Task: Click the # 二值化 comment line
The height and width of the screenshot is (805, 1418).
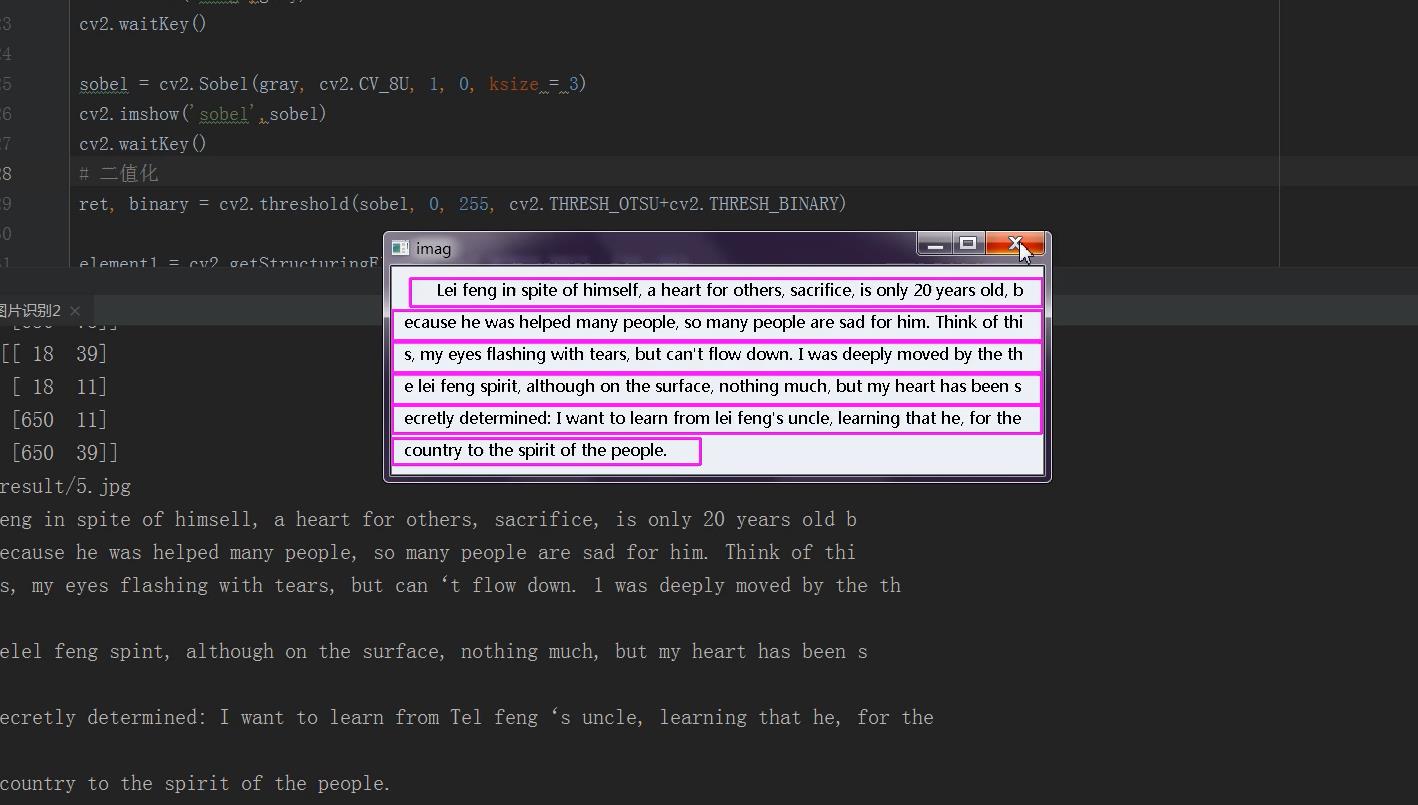Action: pos(119,174)
